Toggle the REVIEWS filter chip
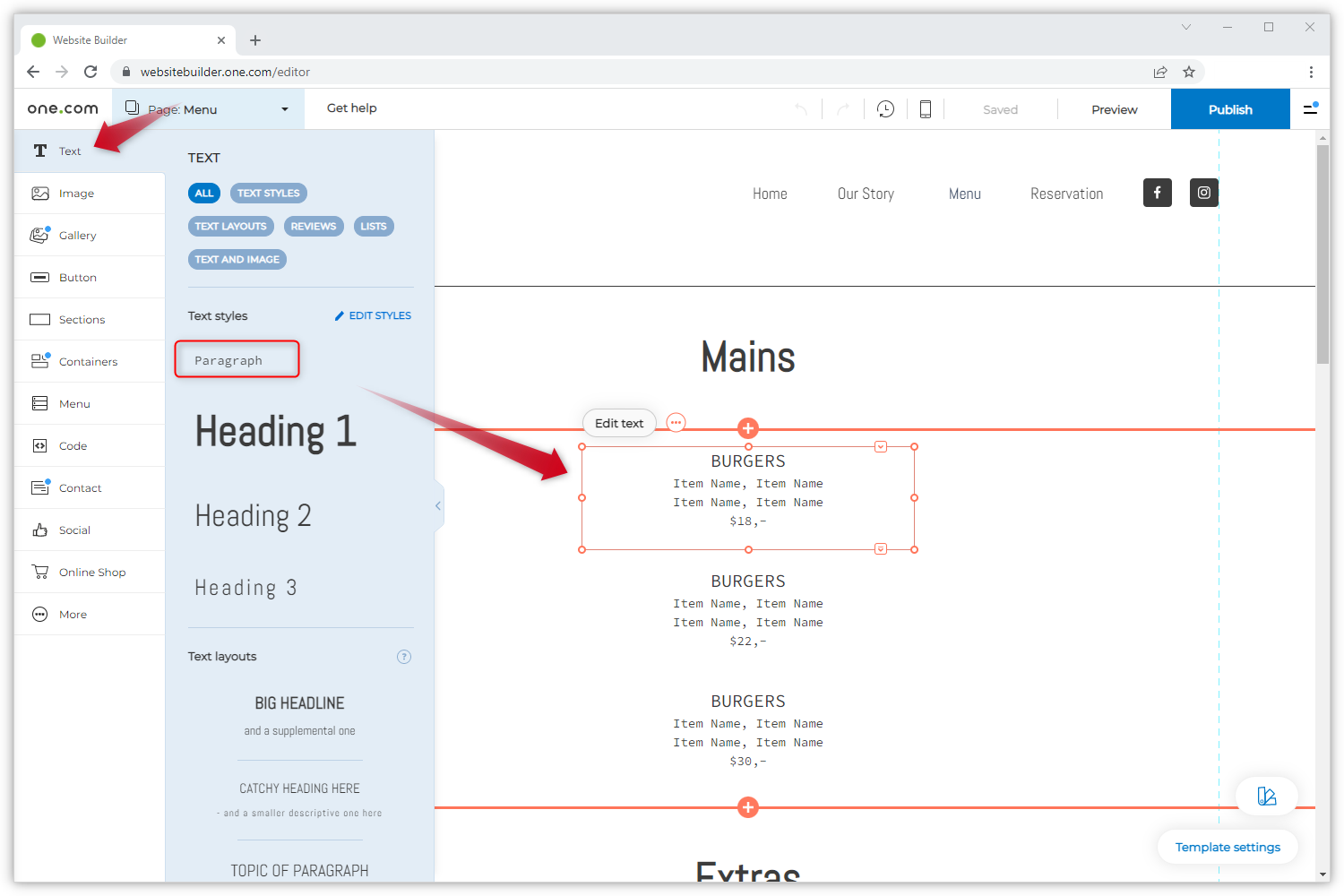1344x896 pixels. (314, 227)
